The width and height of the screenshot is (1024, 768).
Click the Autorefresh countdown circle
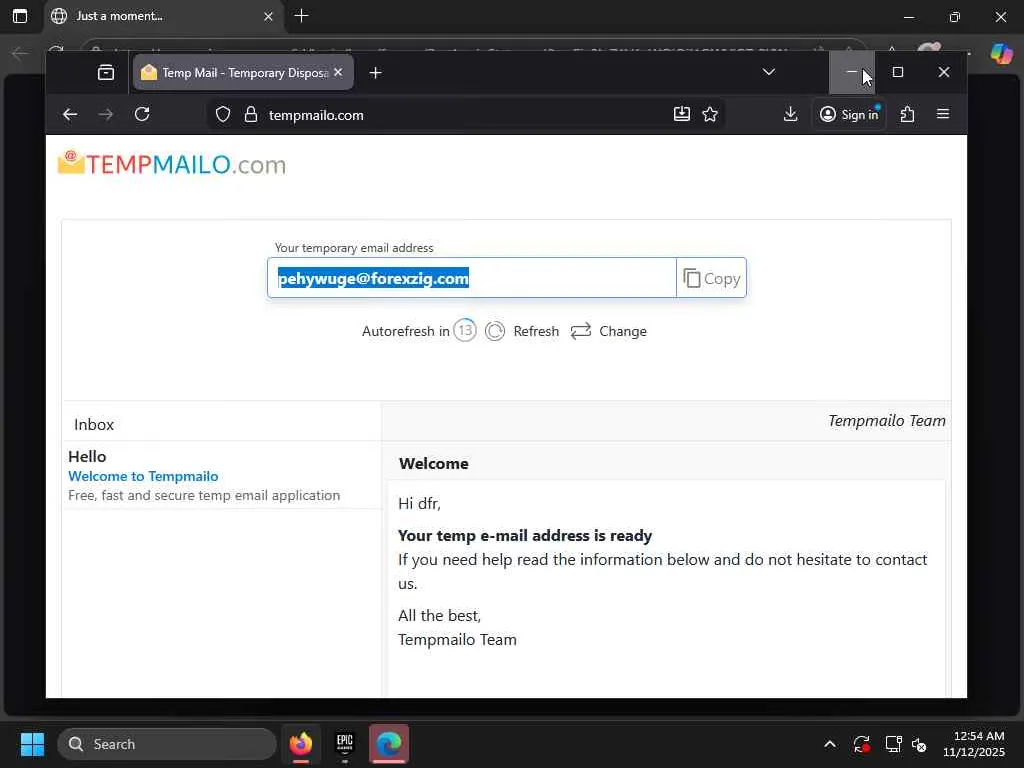pos(465,330)
